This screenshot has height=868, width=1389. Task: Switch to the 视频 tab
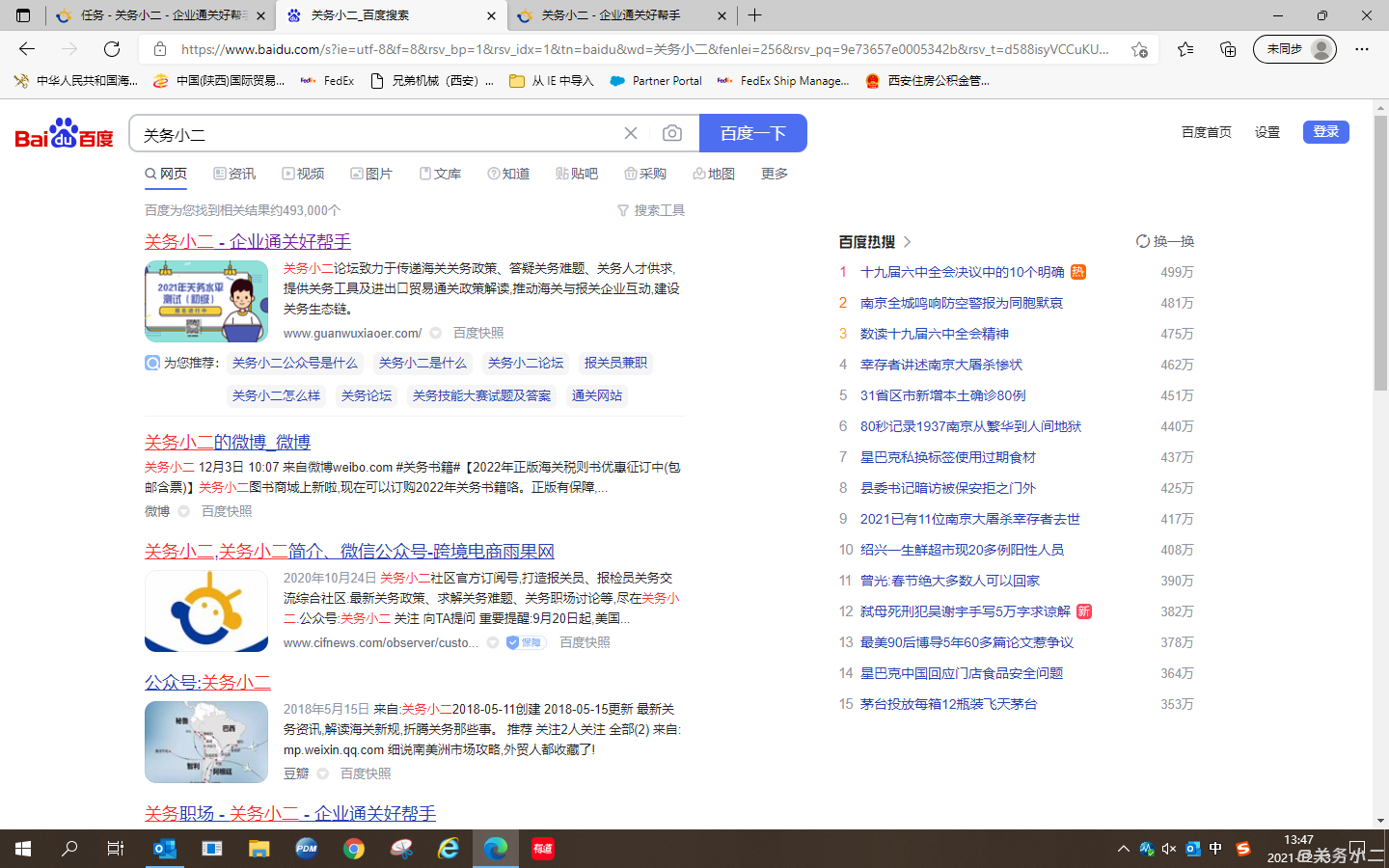tap(303, 174)
